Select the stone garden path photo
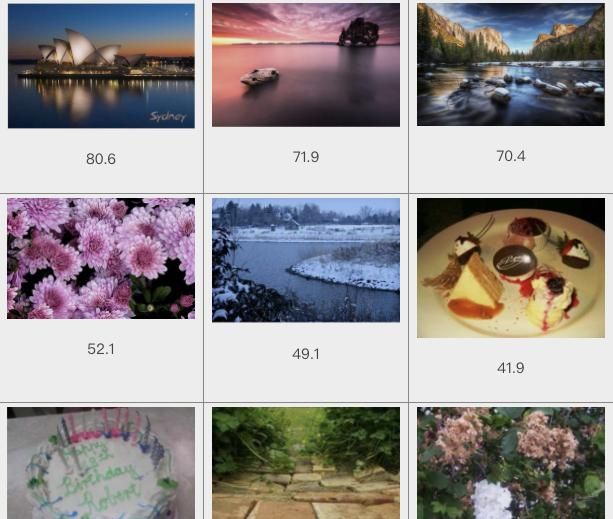Image resolution: width=613 pixels, height=519 pixels. tap(306, 463)
